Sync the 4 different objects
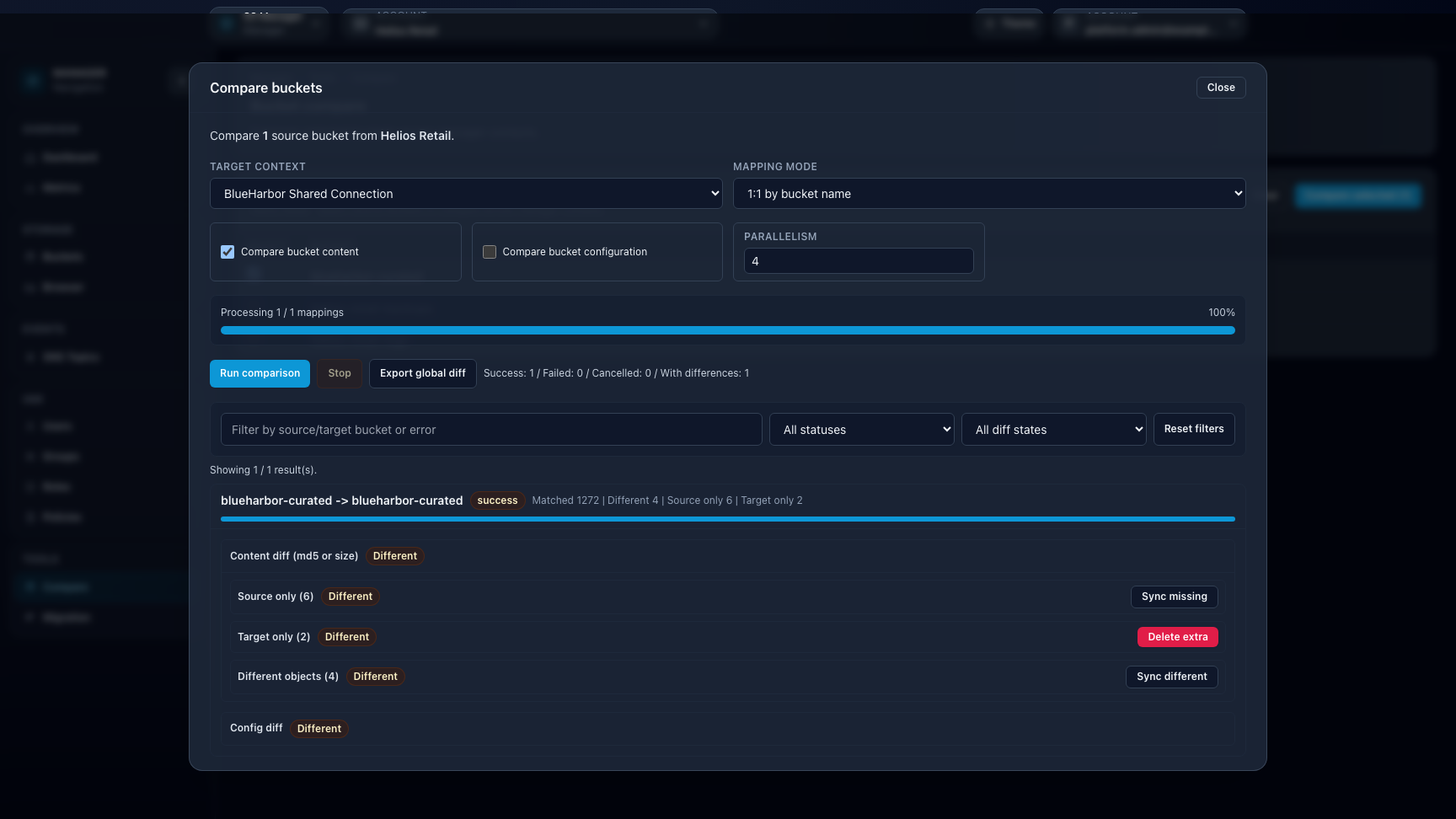1456x819 pixels. click(x=1171, y=677)
